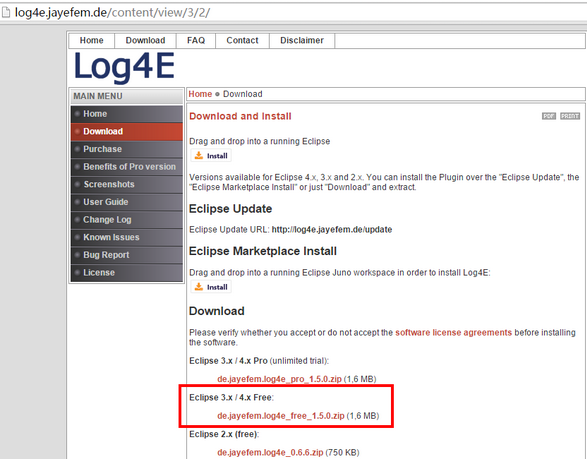The height and width of the screenshot is (460, 587).
Task: Select Download in main menu sidebar
Action: [127, 131]
